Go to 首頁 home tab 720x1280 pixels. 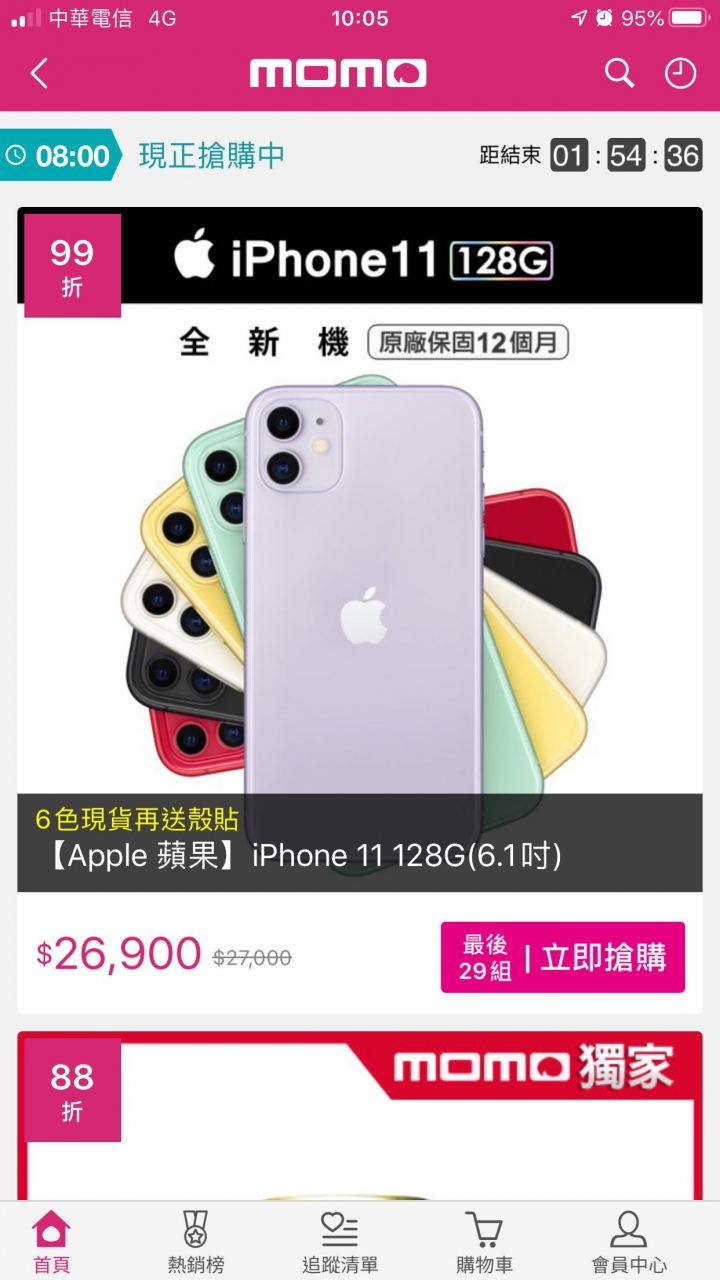pos(52,1241)
